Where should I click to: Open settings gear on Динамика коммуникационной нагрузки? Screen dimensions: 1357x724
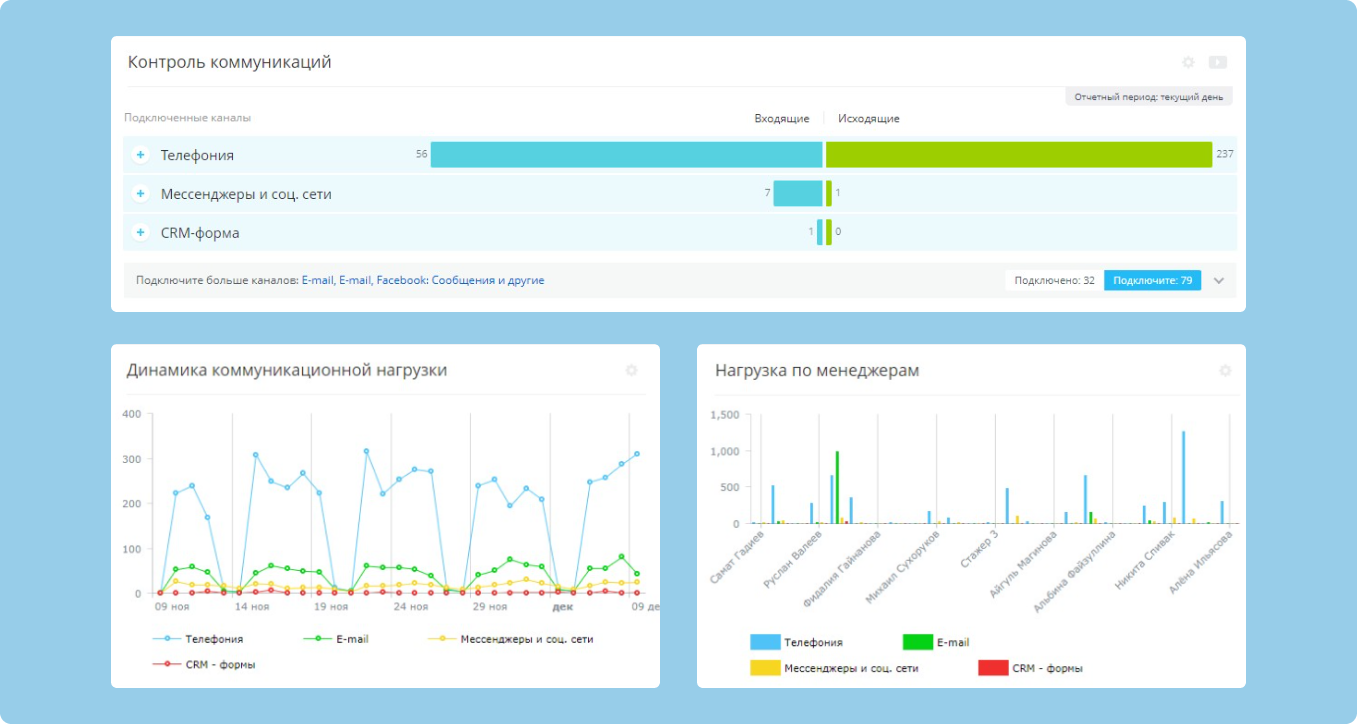pyautogui.click(x=631, y=370)
